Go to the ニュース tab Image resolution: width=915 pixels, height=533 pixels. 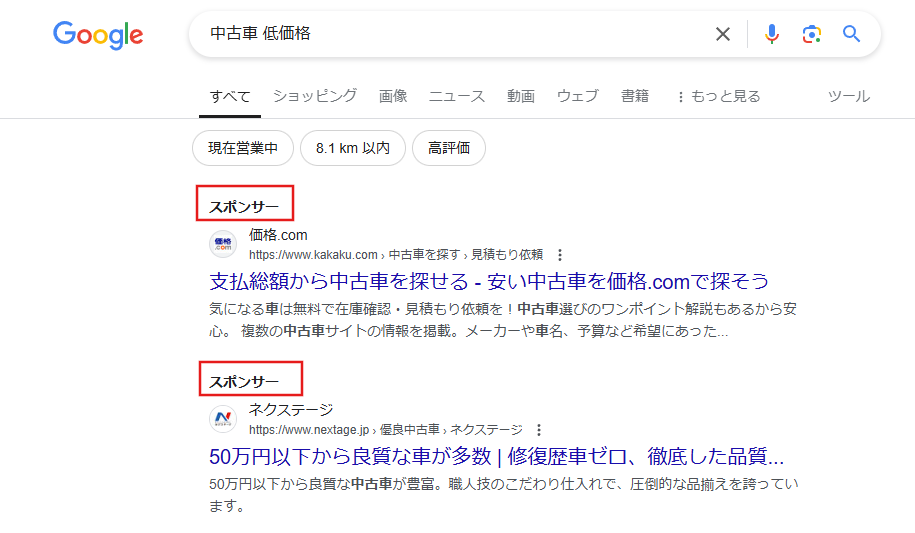457,96
